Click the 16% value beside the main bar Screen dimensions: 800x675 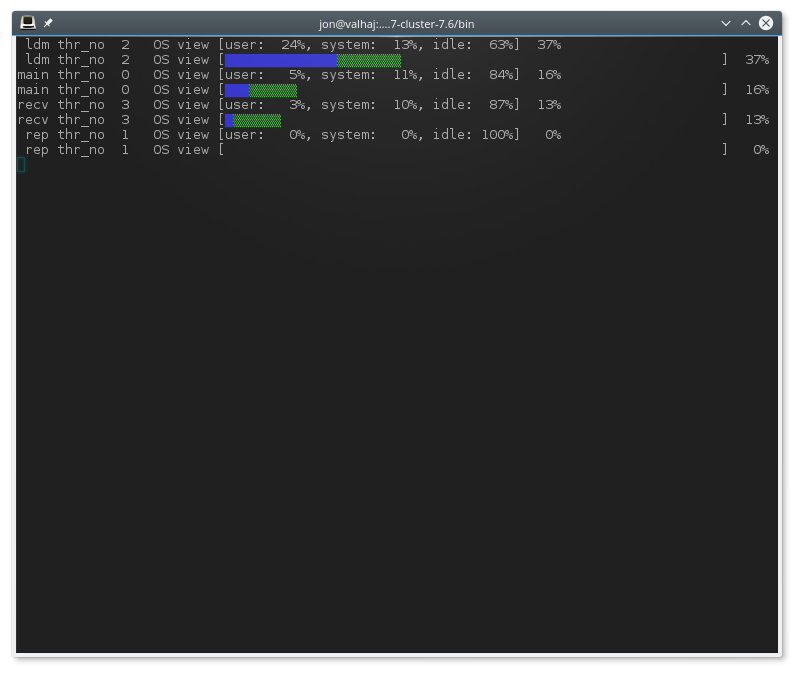758,90
